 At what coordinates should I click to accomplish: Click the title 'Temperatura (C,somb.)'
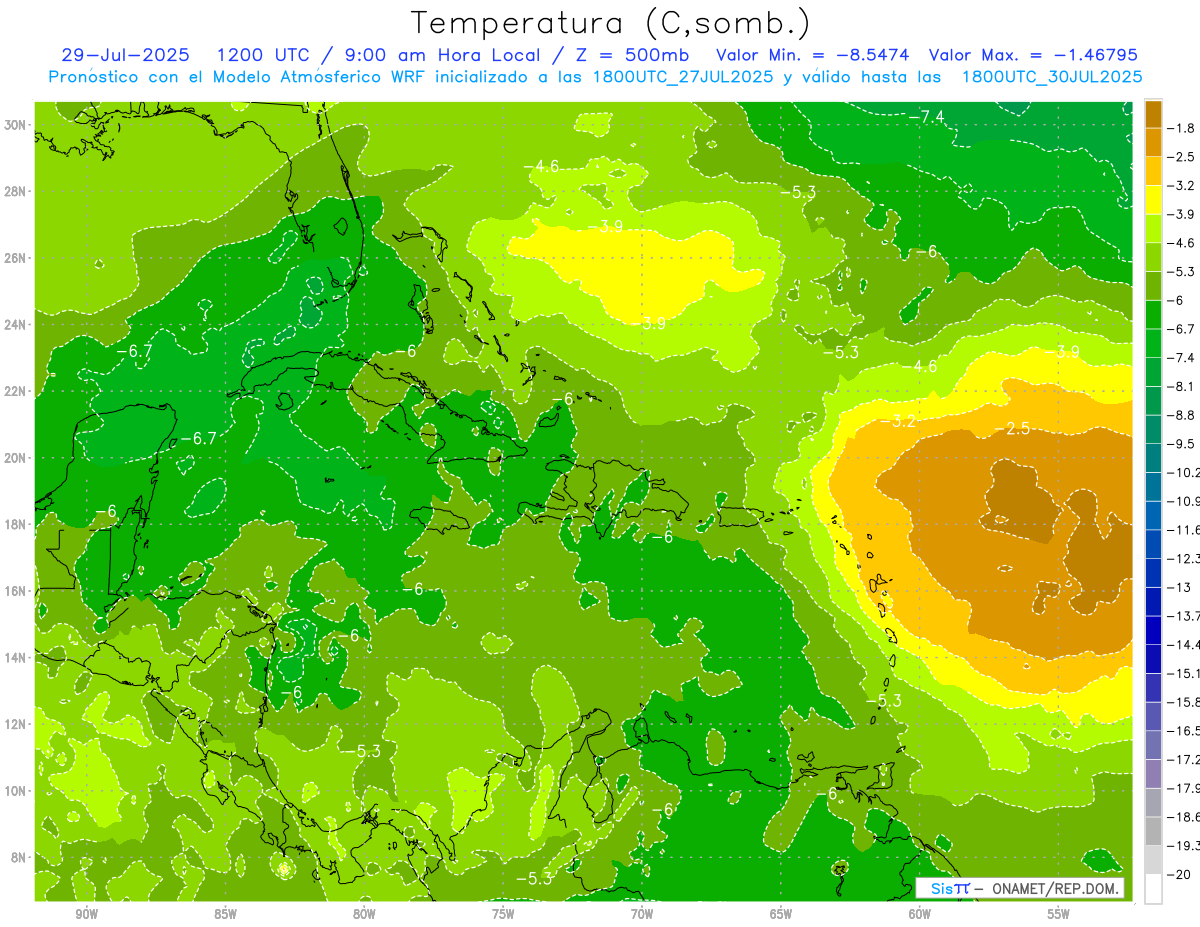pos(611,23)
